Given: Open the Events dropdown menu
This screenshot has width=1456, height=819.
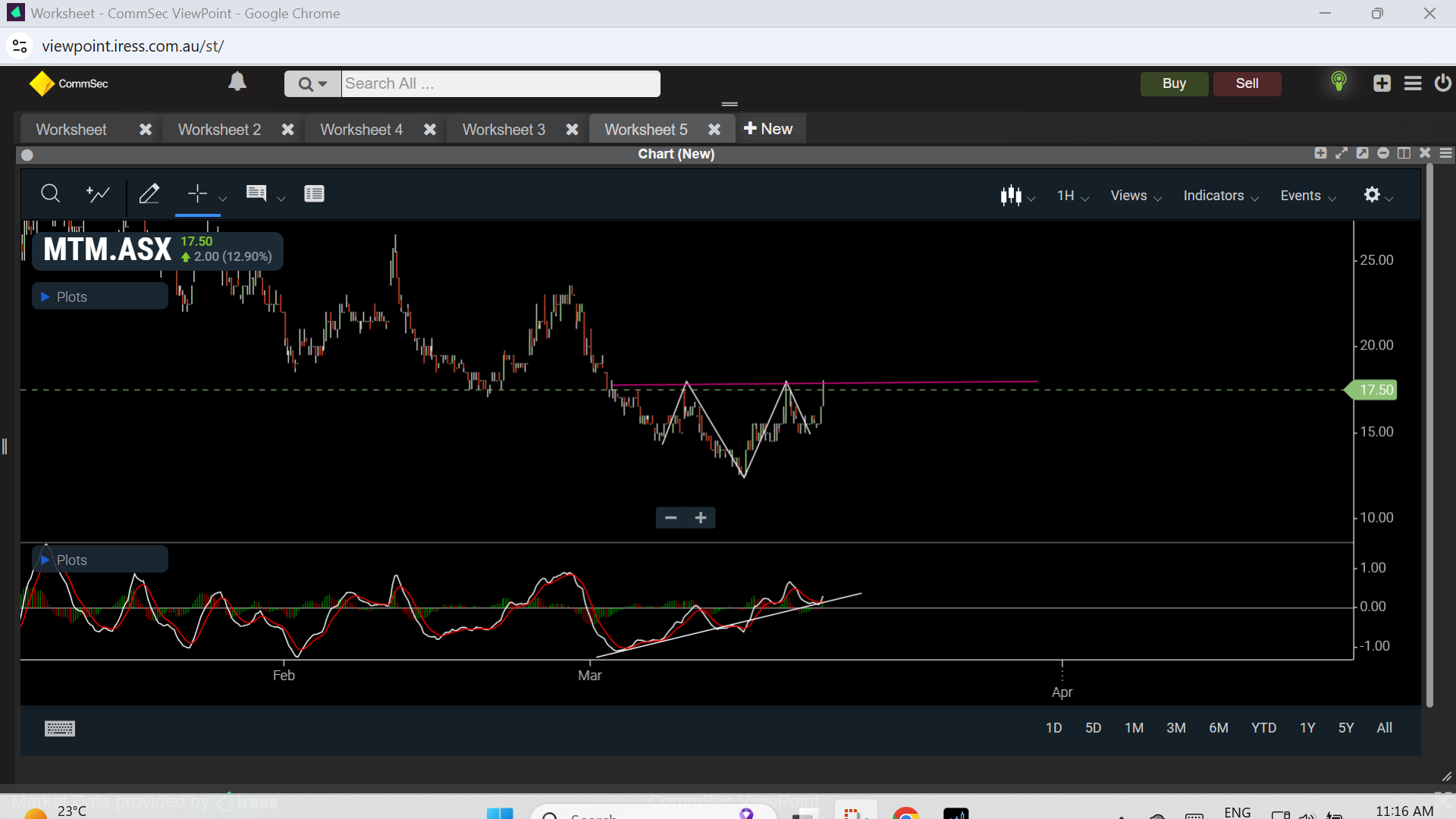Looking at the screenshot, I should (x=1308, y=196).
